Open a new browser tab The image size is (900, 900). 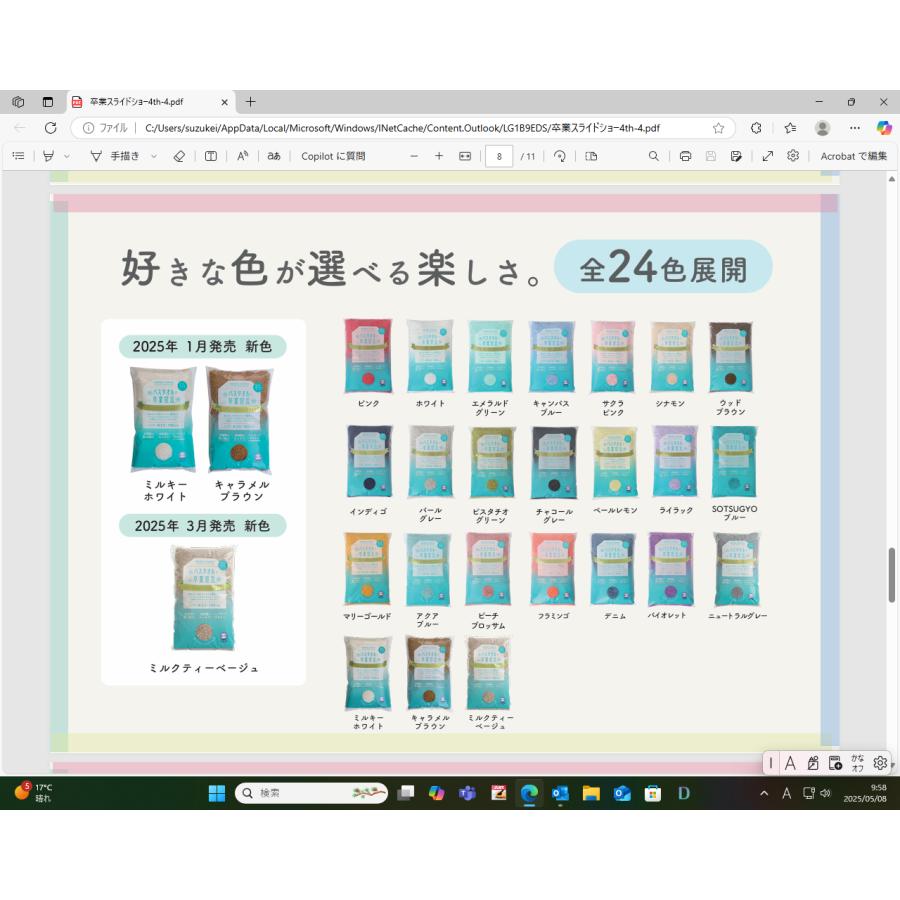pos(250,102)
